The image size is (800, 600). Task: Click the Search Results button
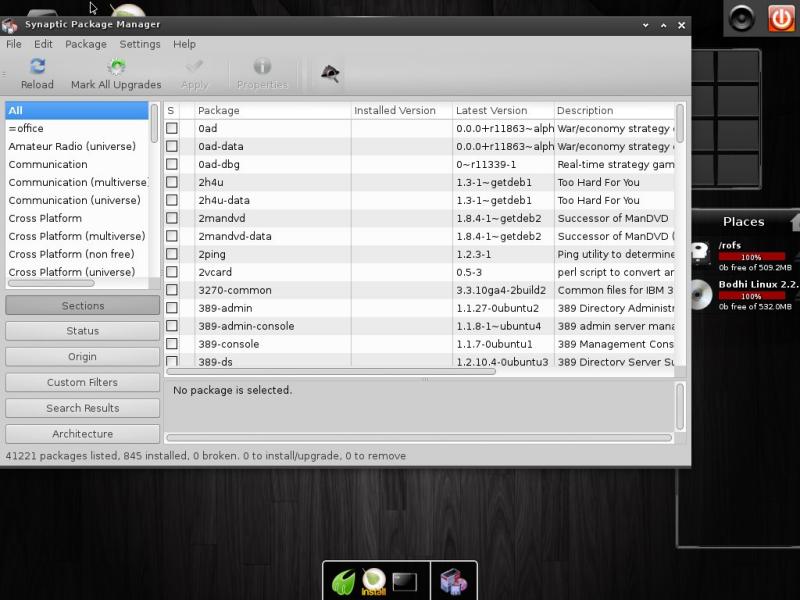pos(83,408)
